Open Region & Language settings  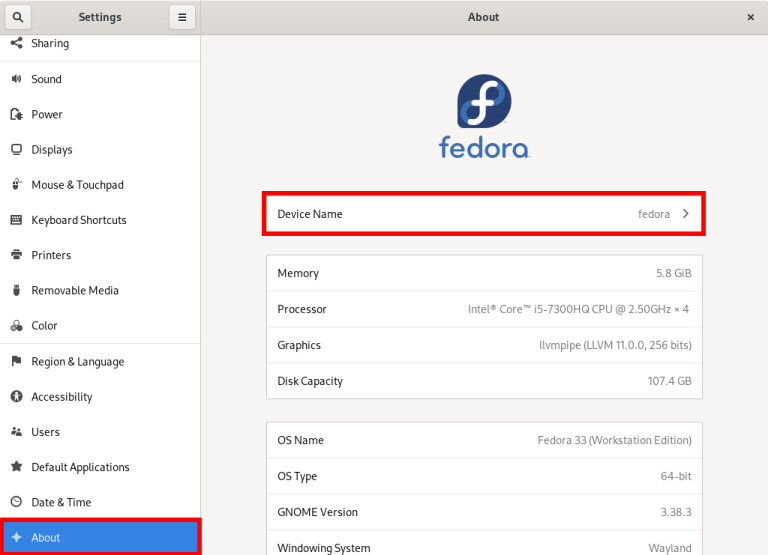77,362
